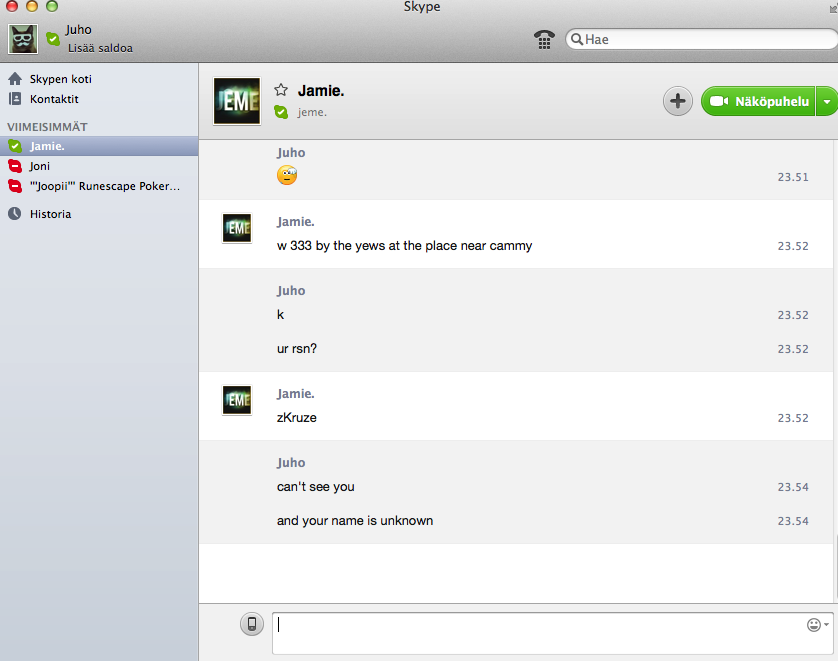838x661 pixels.
Task: Open the emoticon picker in message box
Action: click(x=814, y=625)
